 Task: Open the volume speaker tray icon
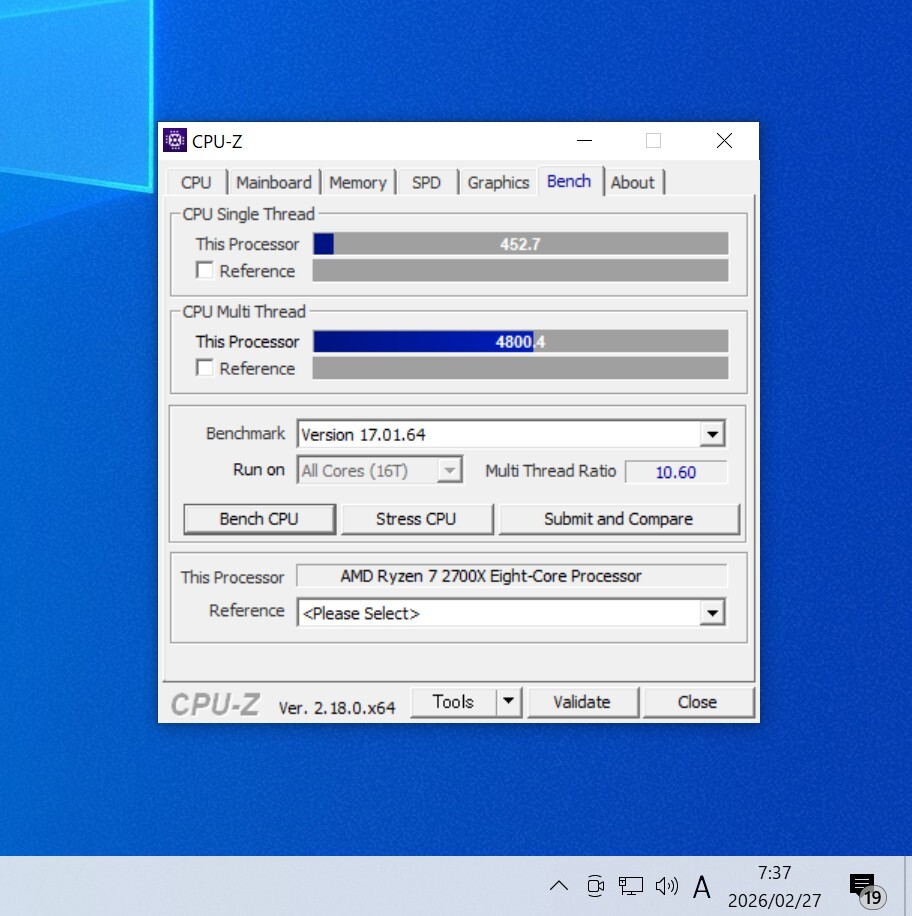(667, 886)
